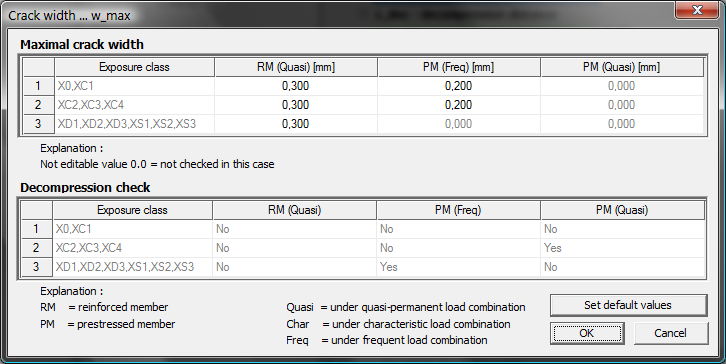Click PM (Freq) 0,000 cell in crack width table
The width and height of the screenshot is (726, 364).
459,124
